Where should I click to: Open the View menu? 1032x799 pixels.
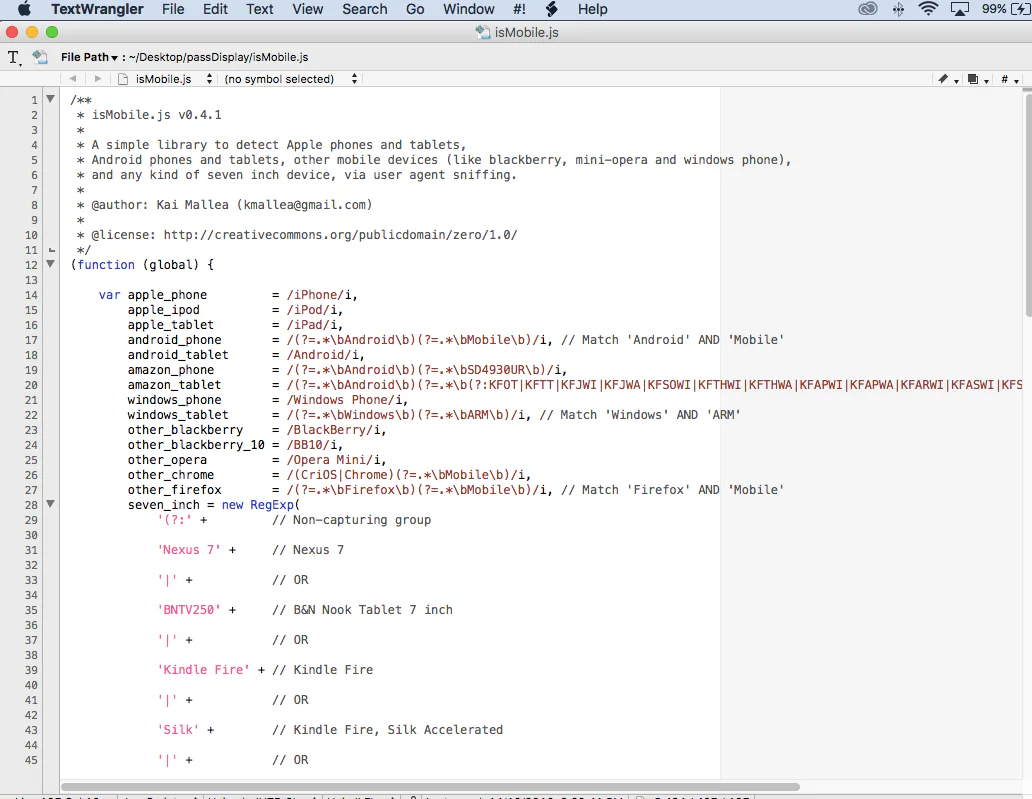(307, 9)
